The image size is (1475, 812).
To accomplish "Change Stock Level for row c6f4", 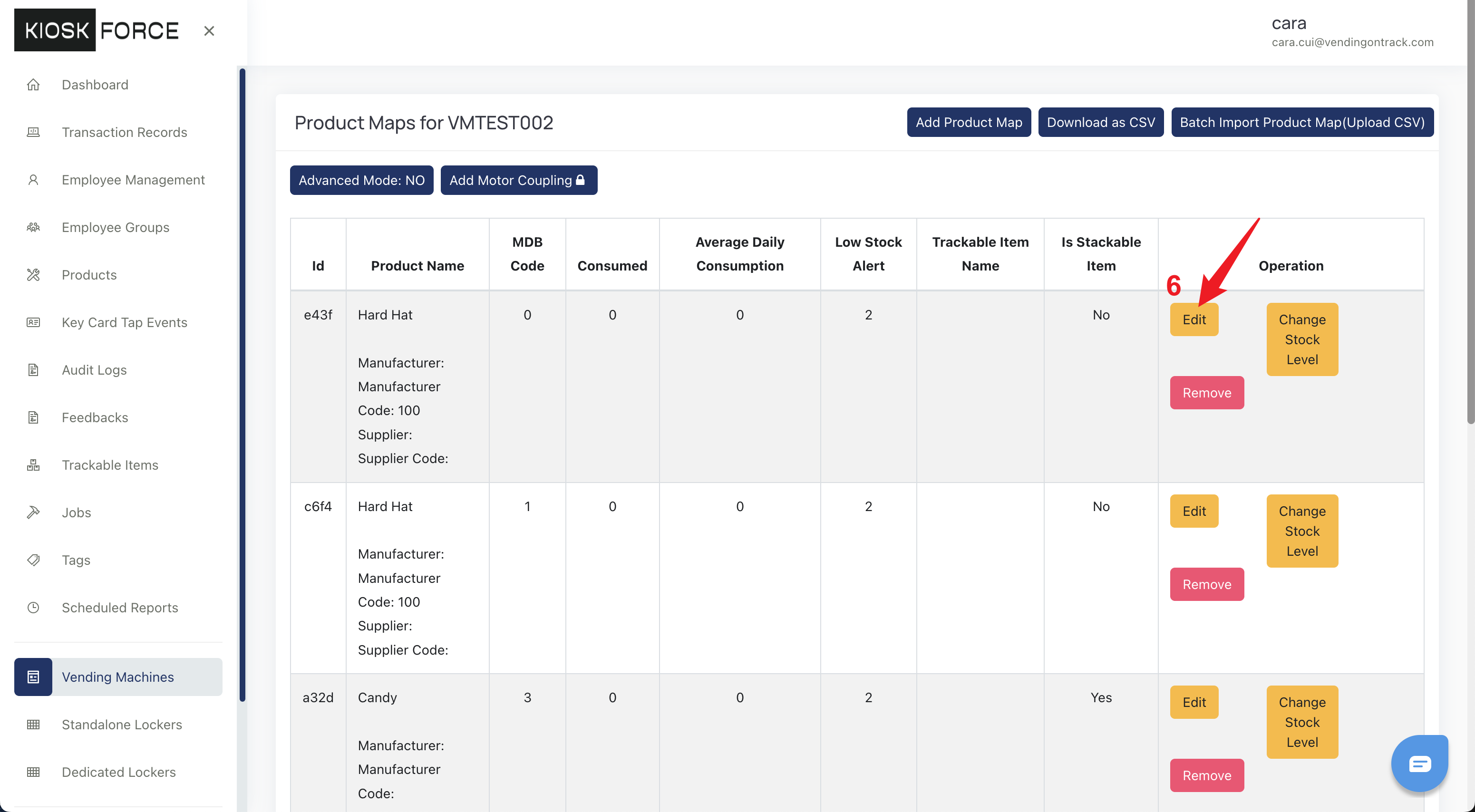I will click(1302, 531).
